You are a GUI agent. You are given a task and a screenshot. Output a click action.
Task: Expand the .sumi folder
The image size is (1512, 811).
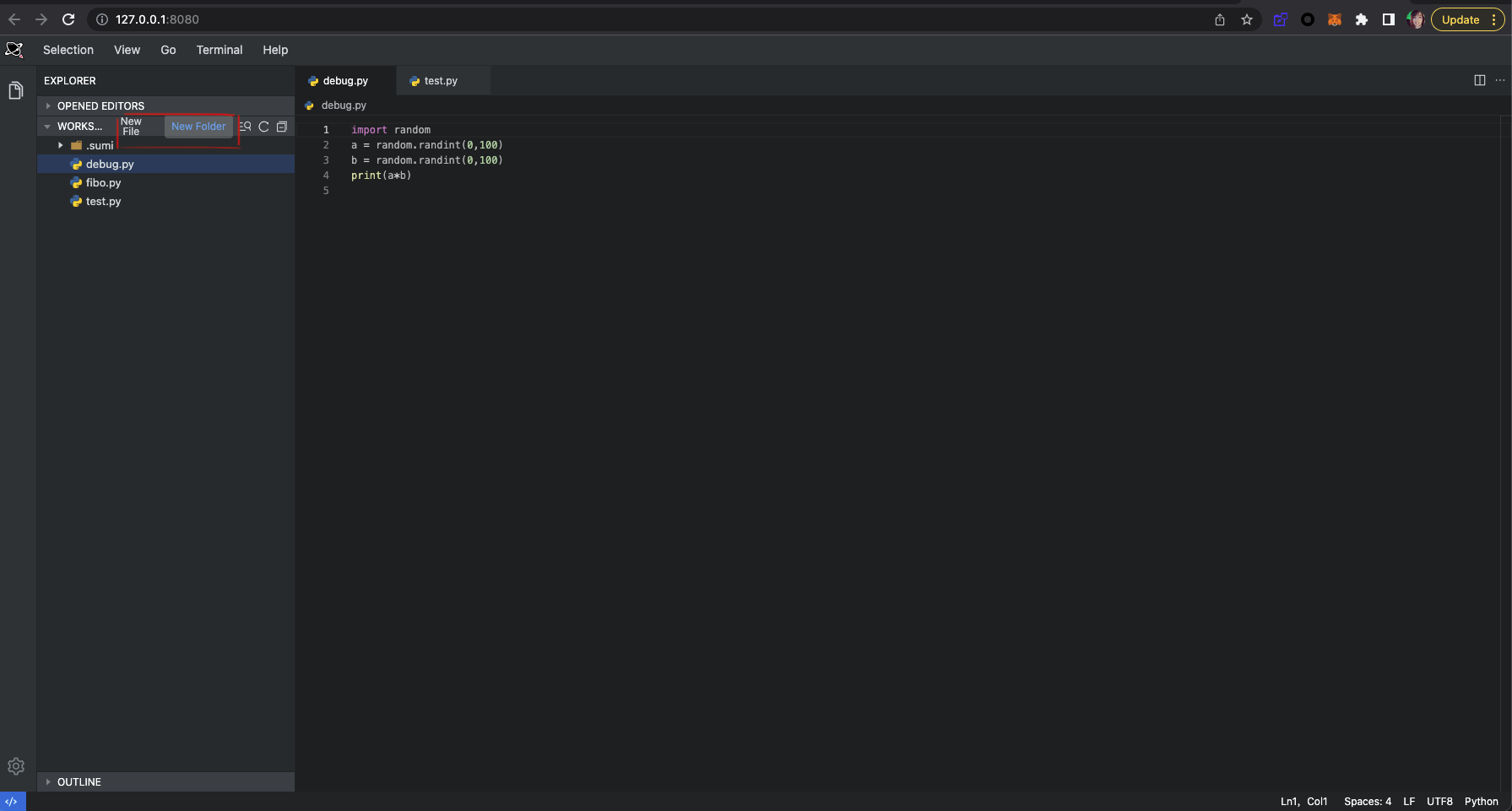60,145
